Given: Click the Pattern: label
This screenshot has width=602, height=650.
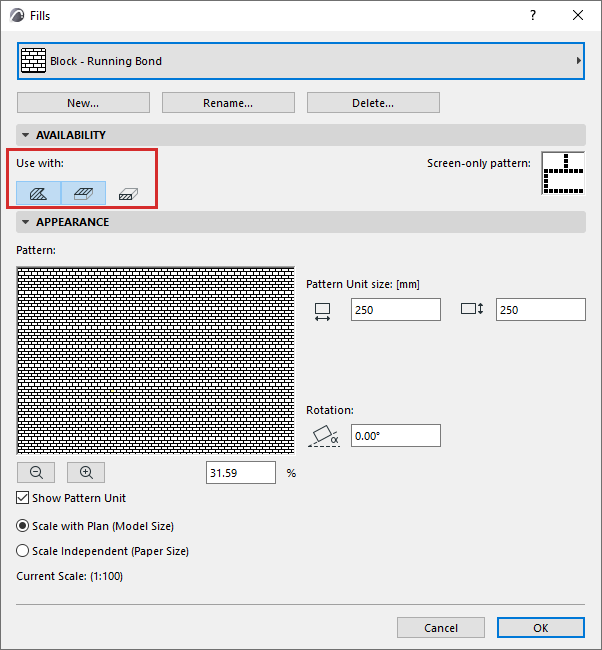Looking at the screenshot, I should pyautogui.click(x=36, y=250).
